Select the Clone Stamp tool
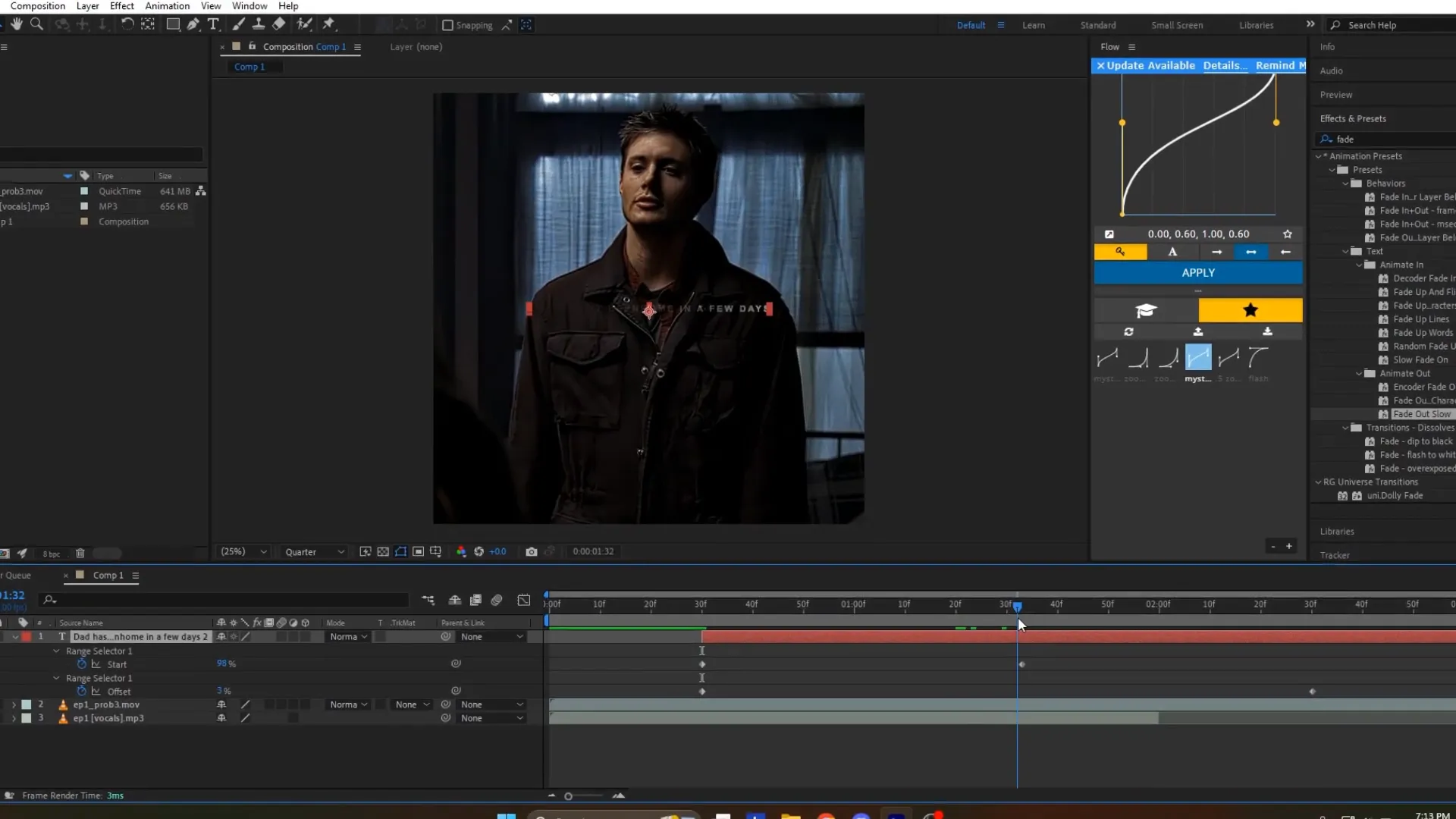Viewport: 1456px width, 819px height. point(259,24)
